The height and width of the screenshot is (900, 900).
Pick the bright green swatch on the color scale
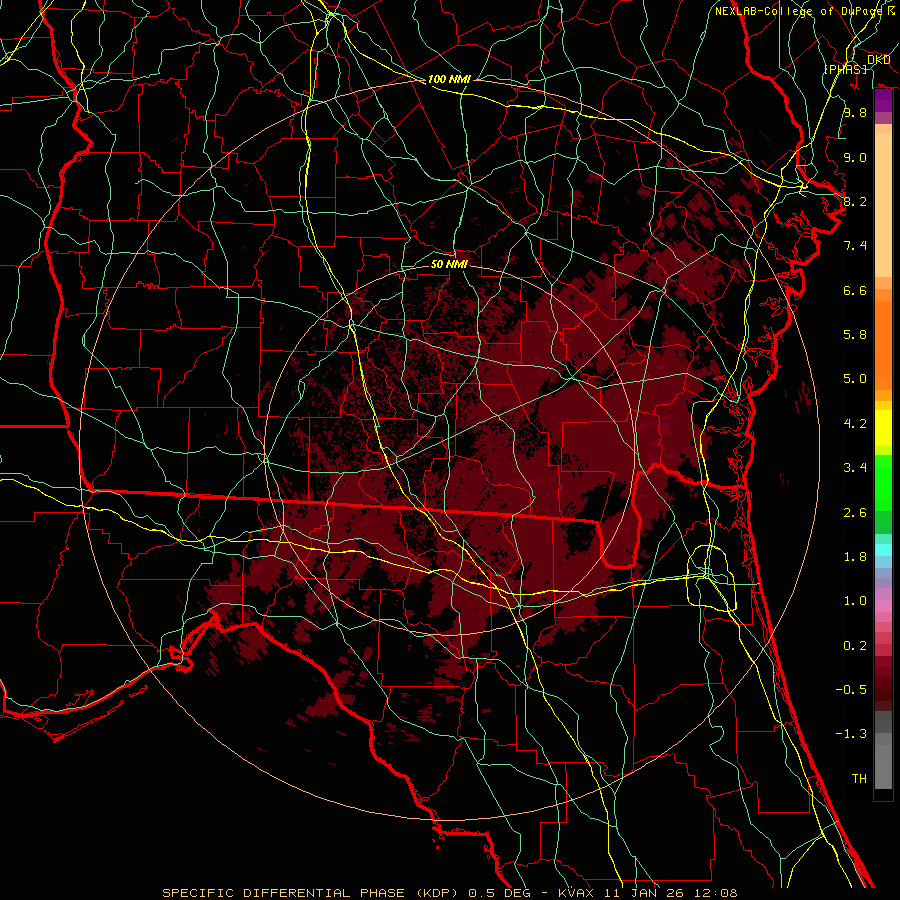coord(883,482)
